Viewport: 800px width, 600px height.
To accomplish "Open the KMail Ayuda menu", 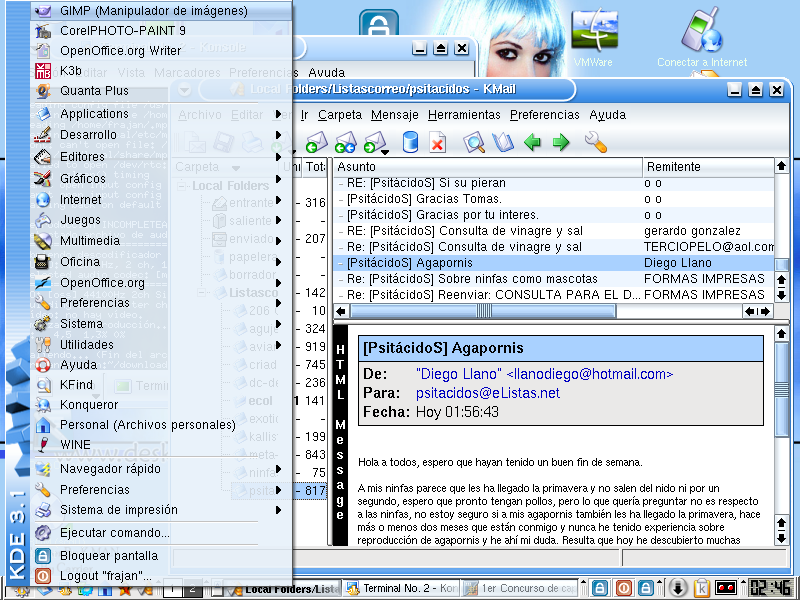I will 607,115.
